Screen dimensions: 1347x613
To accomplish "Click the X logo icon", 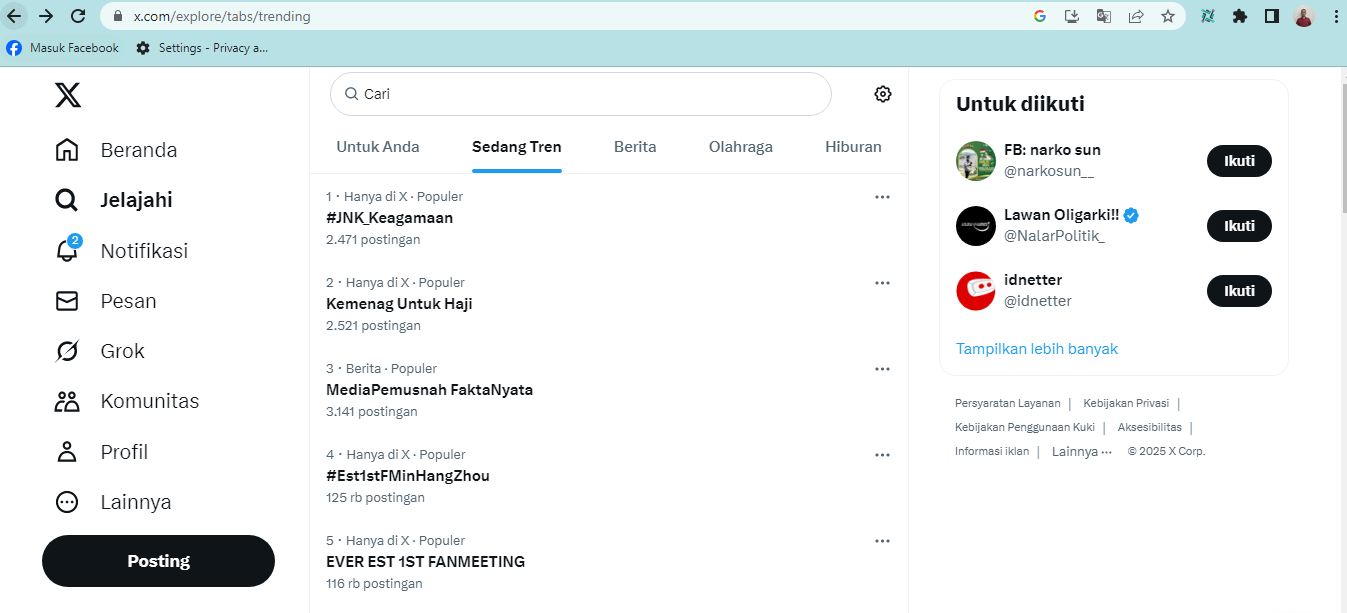I will (x=68, y=95).
